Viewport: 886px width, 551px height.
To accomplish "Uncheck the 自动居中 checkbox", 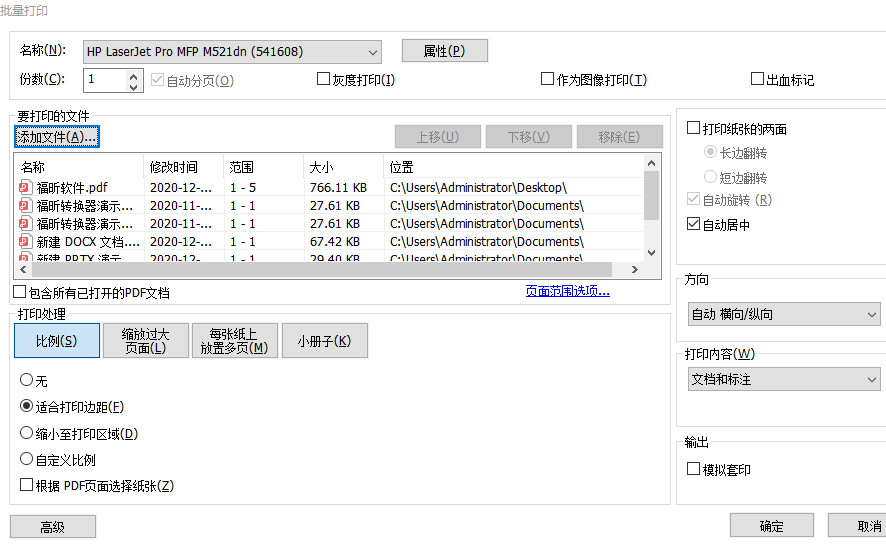I will 693,224.
